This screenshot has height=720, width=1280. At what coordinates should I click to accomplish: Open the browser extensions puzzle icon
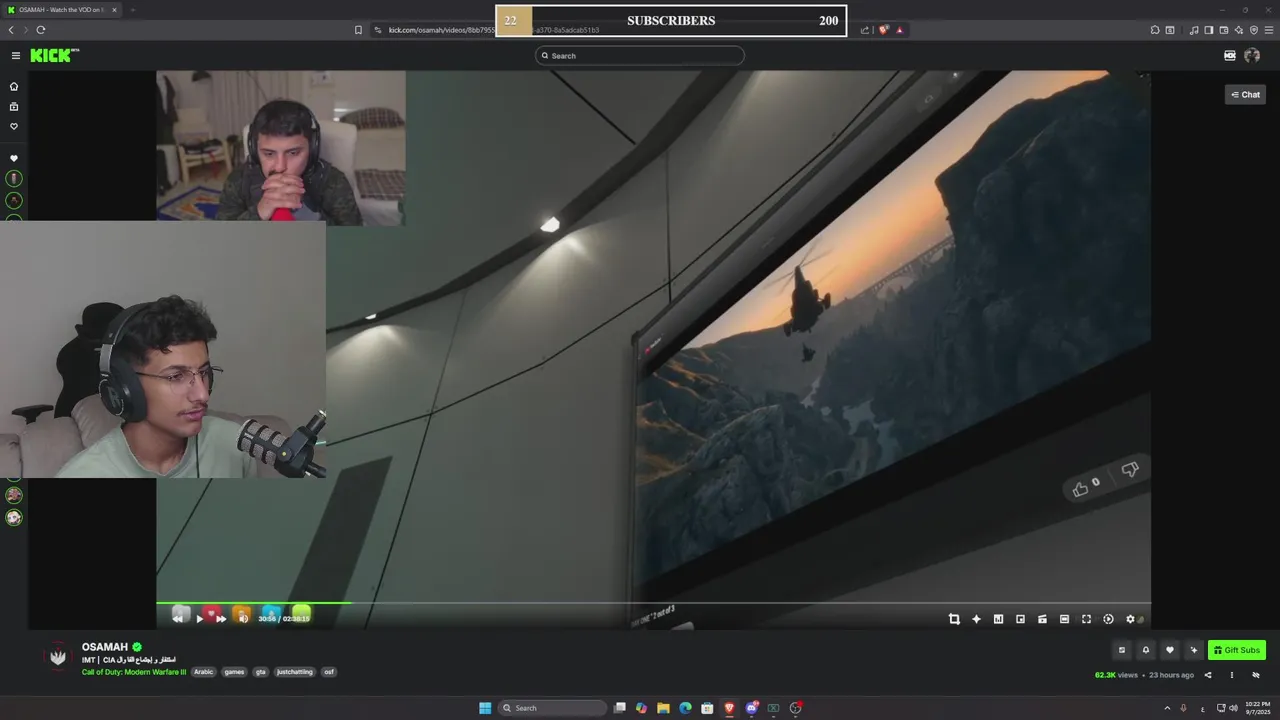point(1155,30)
